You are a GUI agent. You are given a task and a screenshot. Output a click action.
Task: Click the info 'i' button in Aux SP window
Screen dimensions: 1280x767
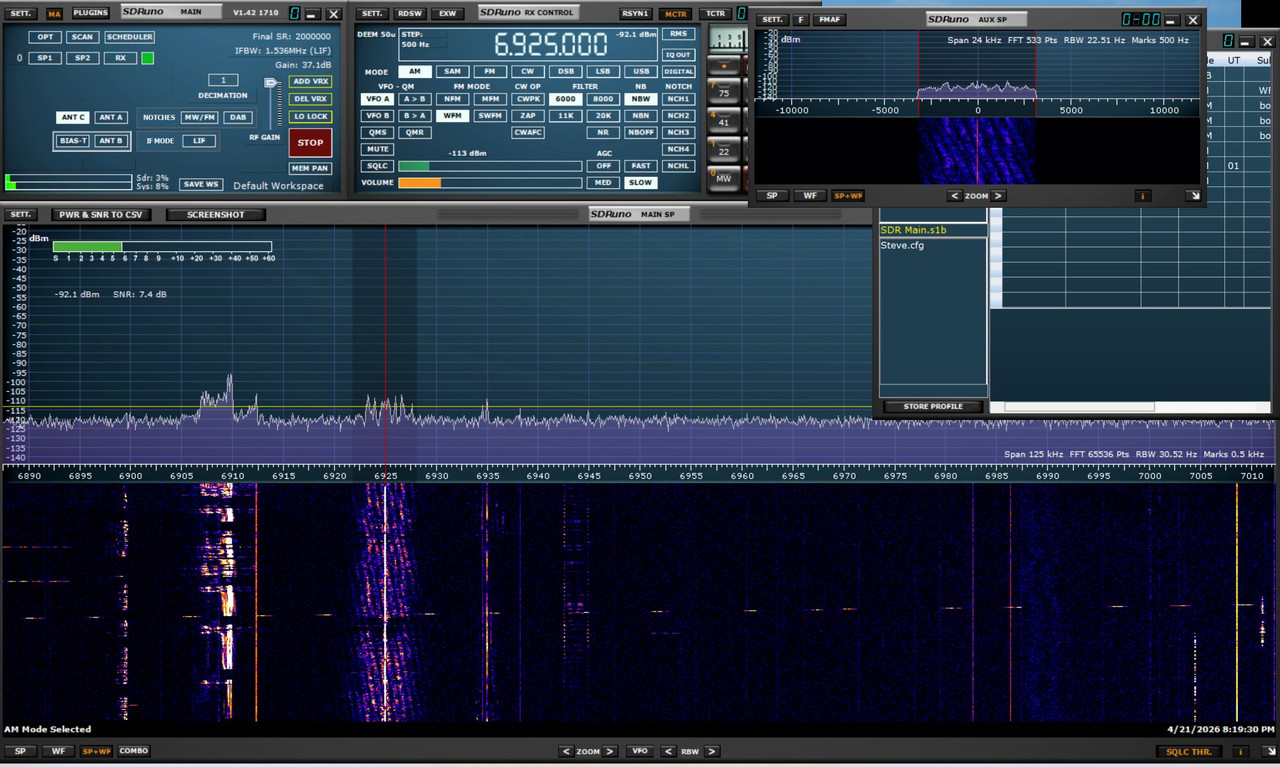1143,196
